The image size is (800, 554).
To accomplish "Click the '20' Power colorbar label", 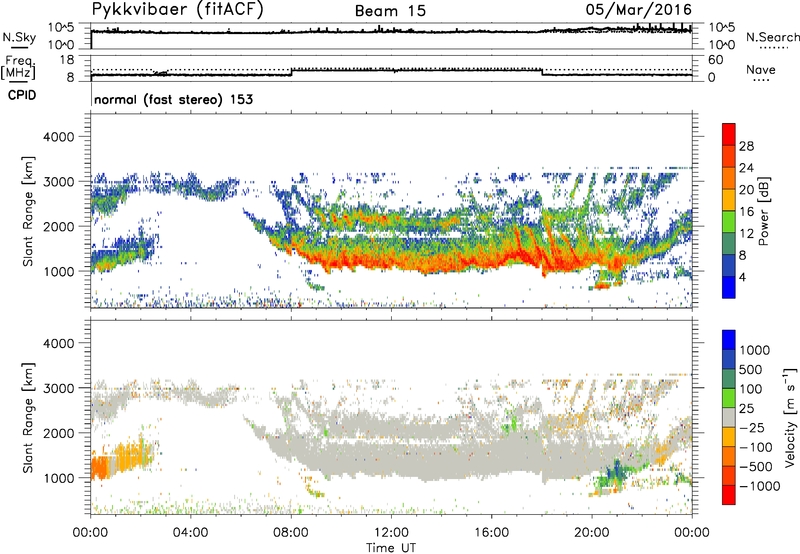I will point(746,190).
